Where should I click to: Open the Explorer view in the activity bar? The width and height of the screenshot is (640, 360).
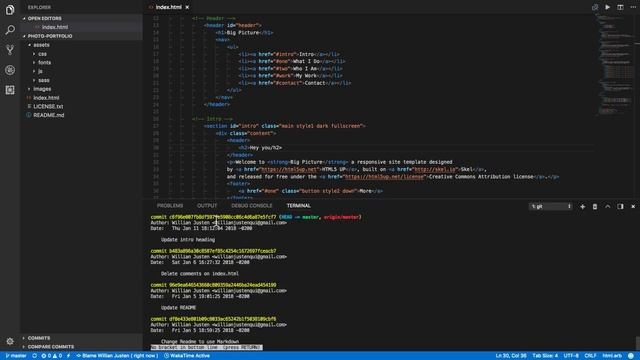tap(10, 10)
